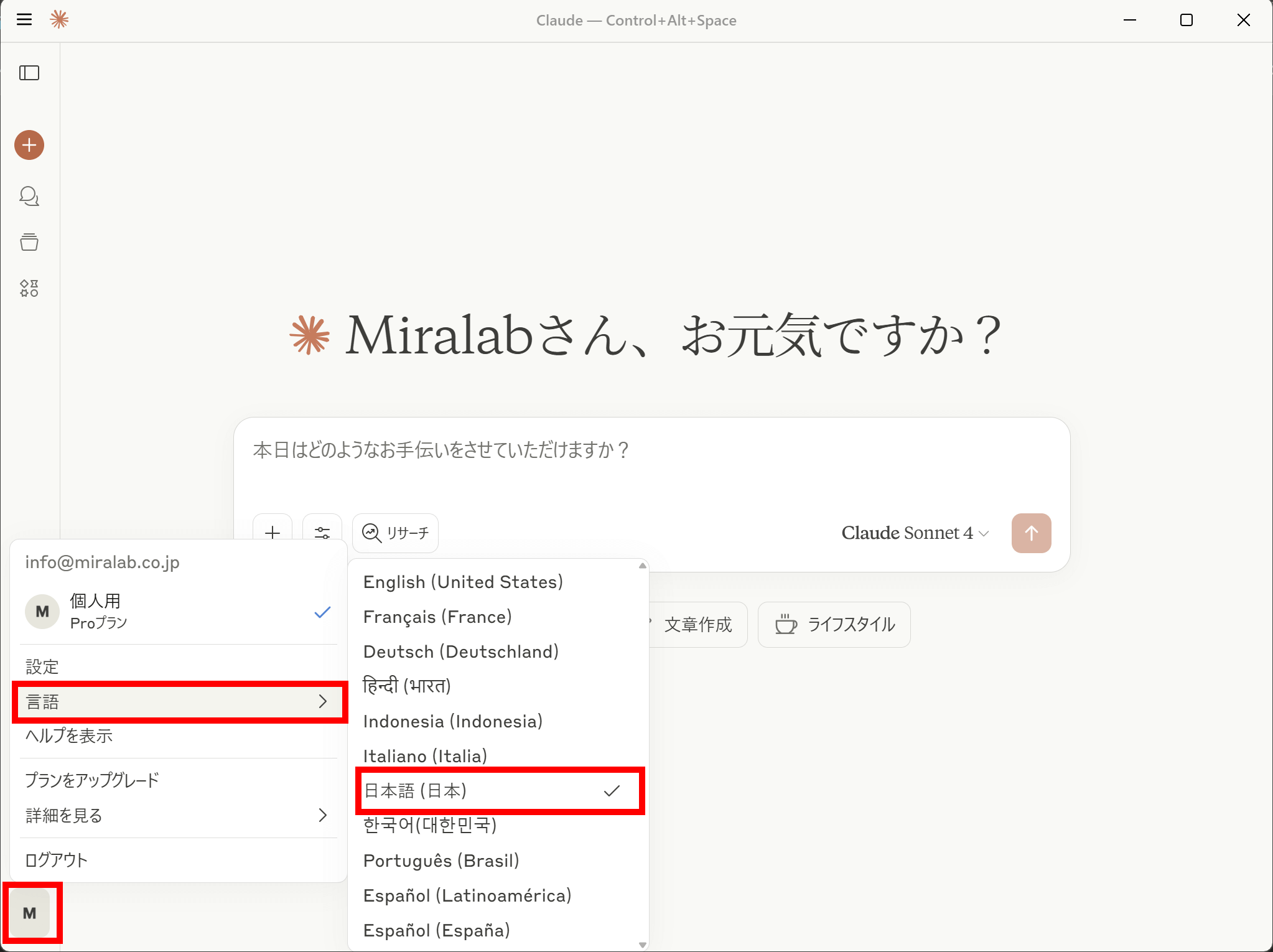Choose Deutsch (Deutschland) language
This screenshot has width=1273, height=952.
(496, 651)
